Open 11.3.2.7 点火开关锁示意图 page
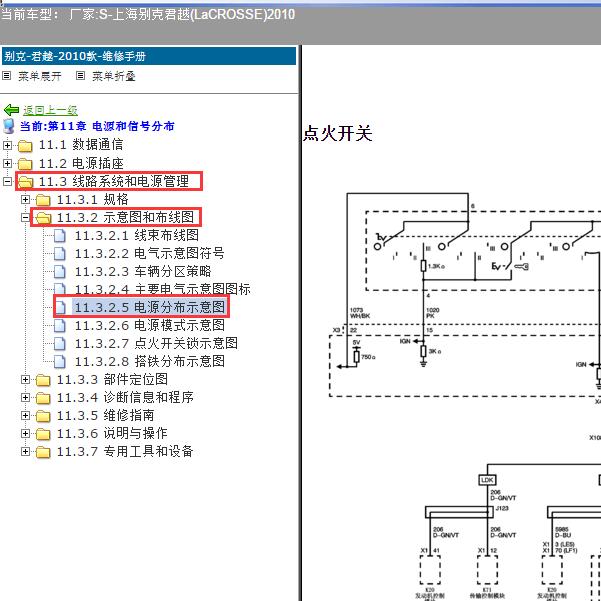The width and height of the screenshot is (601, 601). pos(156,343)
